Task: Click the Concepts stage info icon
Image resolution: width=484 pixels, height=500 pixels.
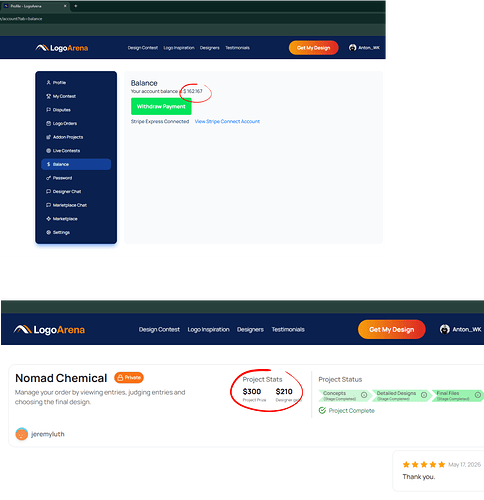Action: point(364,395)
